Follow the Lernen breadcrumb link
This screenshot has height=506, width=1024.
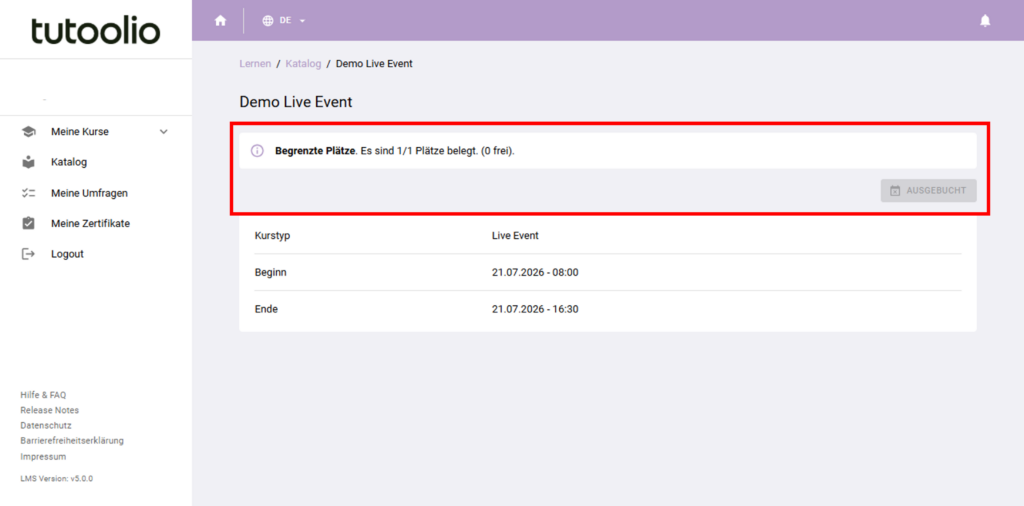click(255, 63)
